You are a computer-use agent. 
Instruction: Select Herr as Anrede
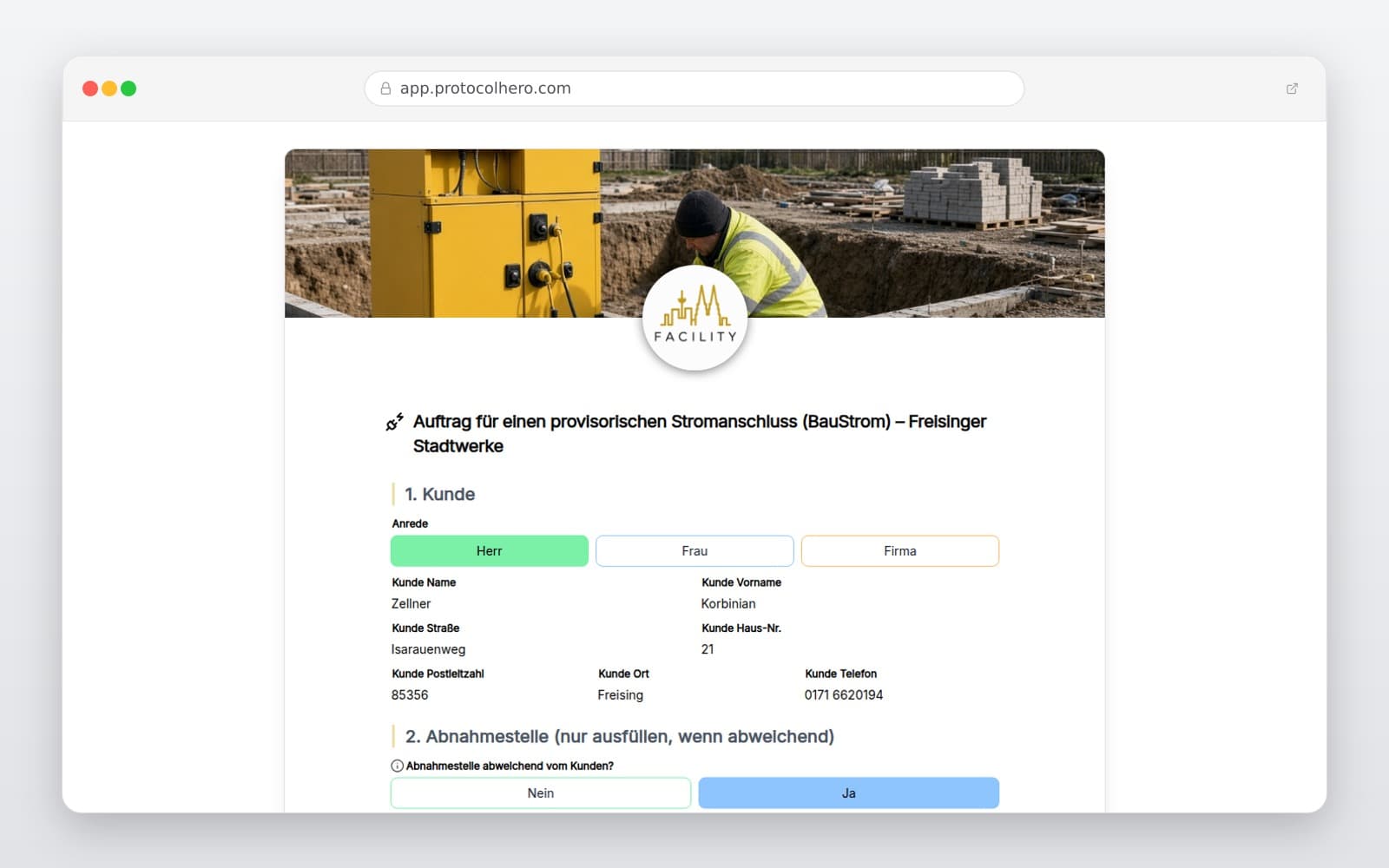click(x=490, y=551)
